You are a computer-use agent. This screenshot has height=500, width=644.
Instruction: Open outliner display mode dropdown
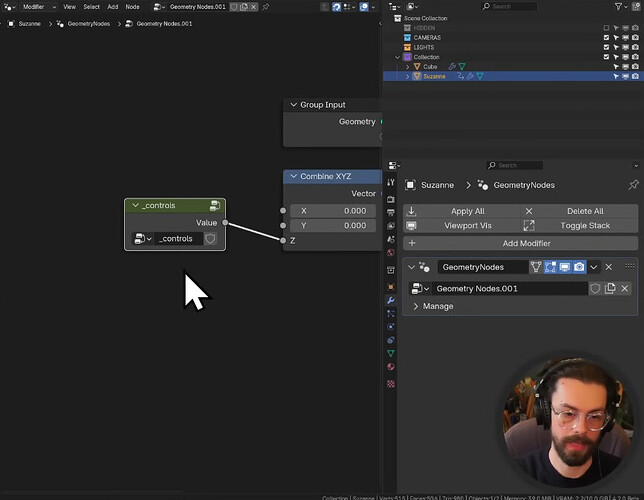pyautogui.click(x=411, y=7)
